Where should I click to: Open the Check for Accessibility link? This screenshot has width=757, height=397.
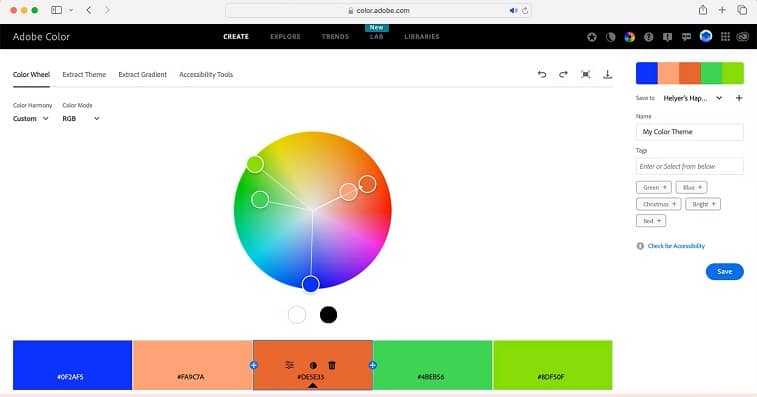(x=676, y=246)
